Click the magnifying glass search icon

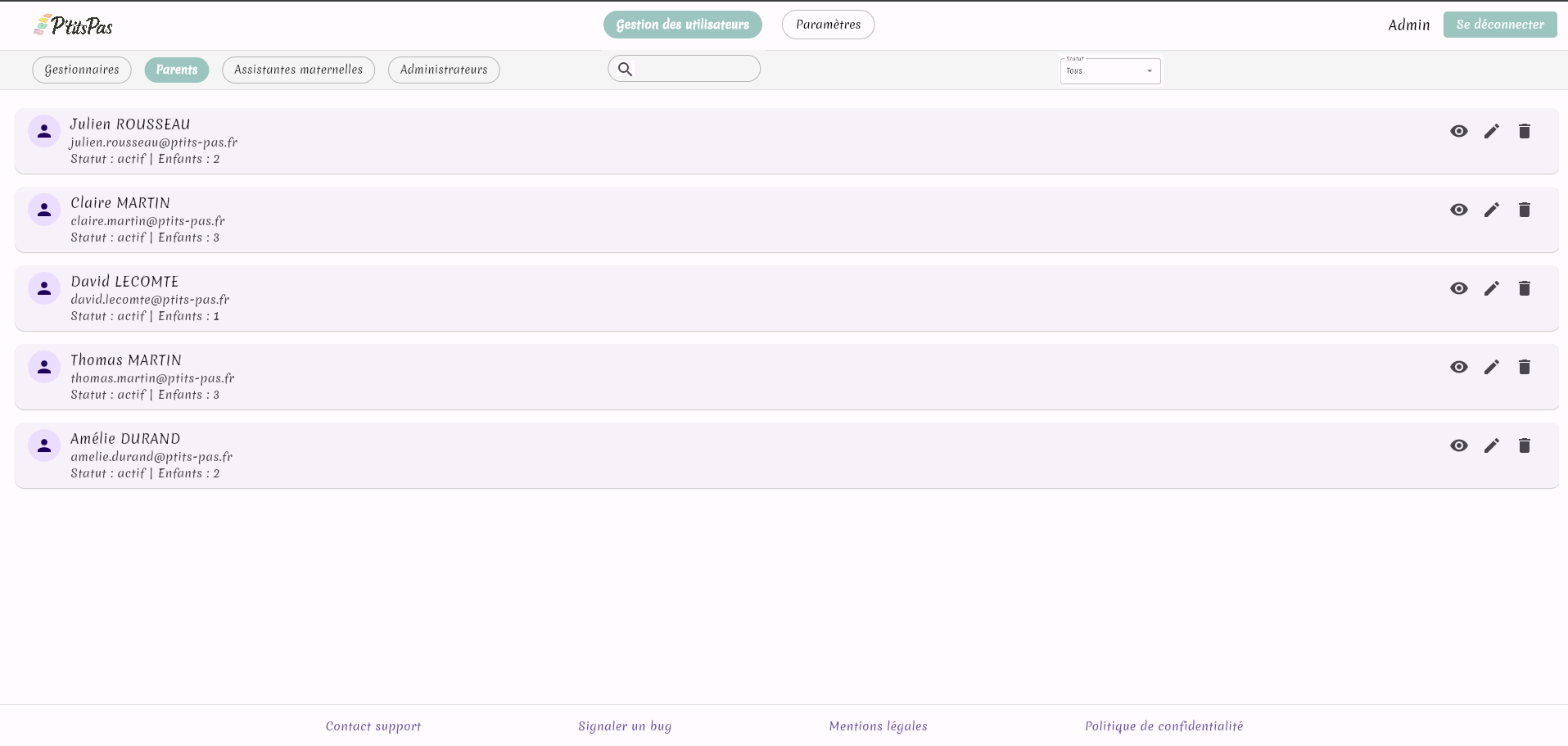point(625,69)
